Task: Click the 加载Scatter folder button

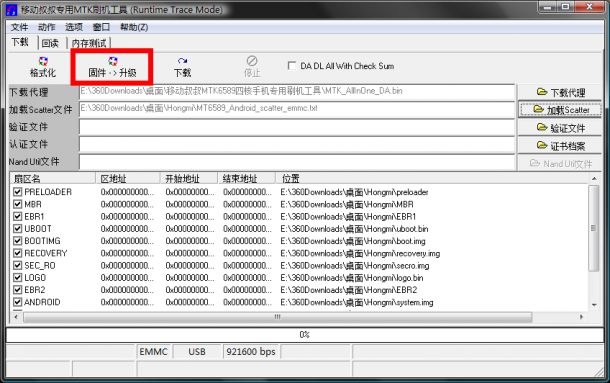Action: pos(560,110)
